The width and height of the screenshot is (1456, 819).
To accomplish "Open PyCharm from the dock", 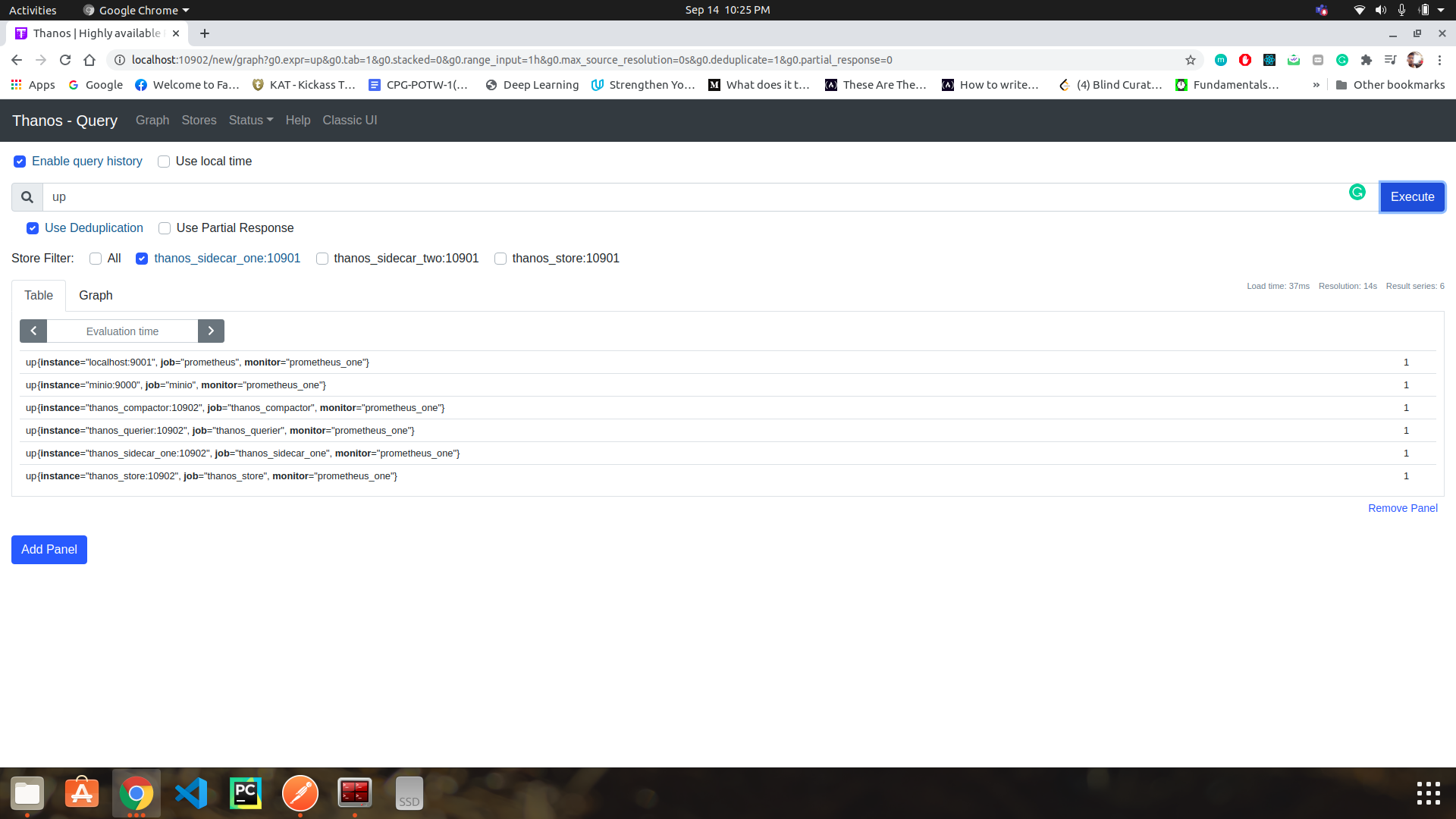I will (x=246, y=793).
